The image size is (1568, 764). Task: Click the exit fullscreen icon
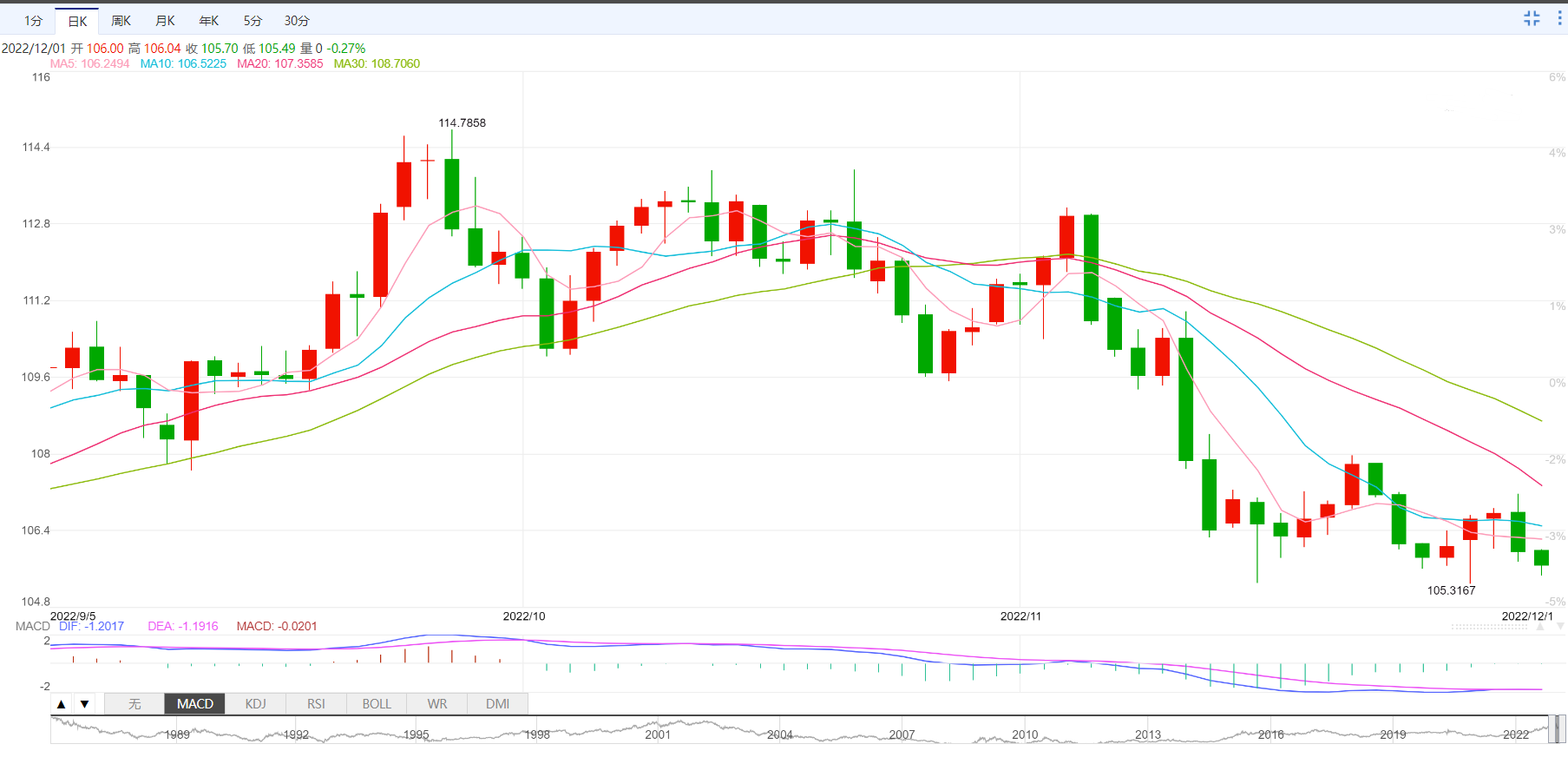click(1532, 18)
